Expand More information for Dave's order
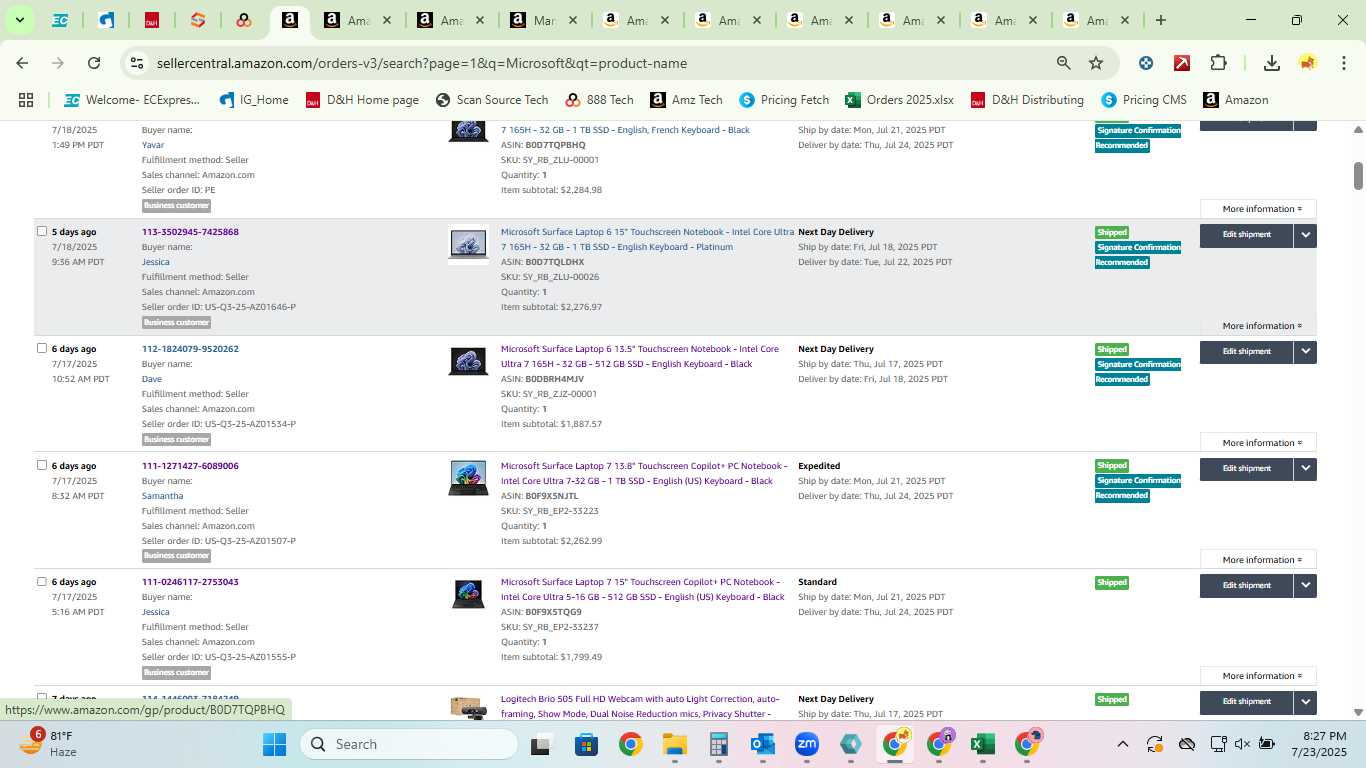Image resolution: width=1366 pixels, height=768 pixels. (x=1258, y=443)
